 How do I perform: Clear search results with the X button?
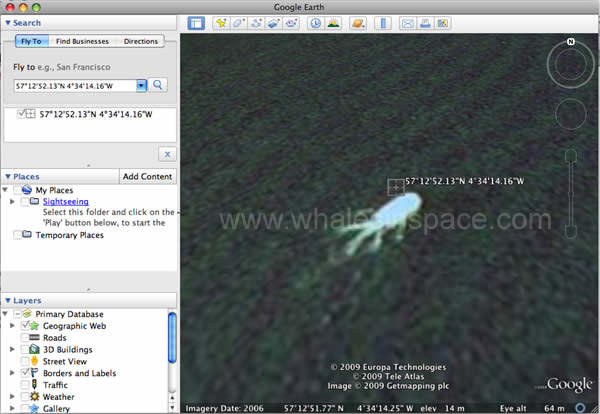[167, 154]
